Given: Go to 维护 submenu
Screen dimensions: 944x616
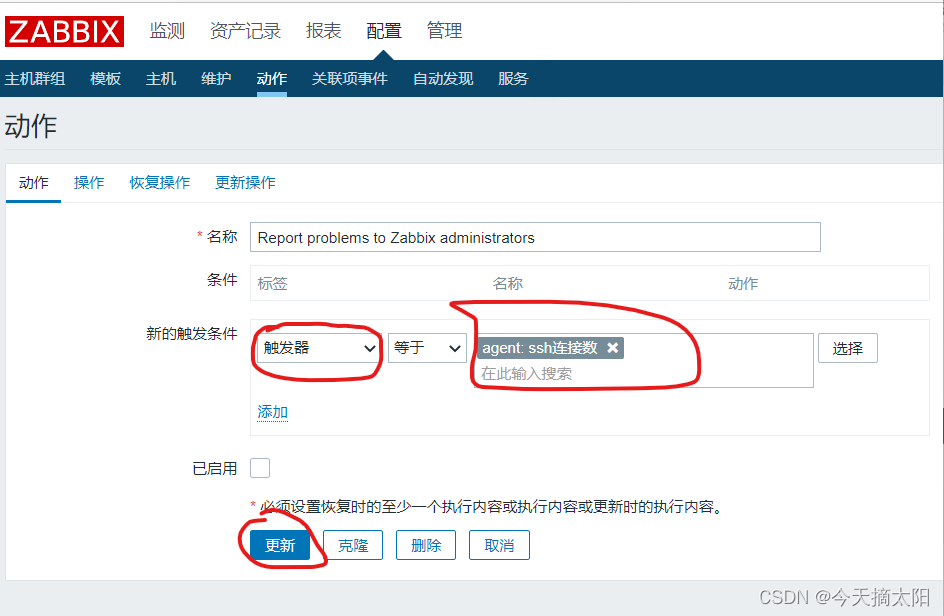Looking at the screenshot, I should (216, 79).
